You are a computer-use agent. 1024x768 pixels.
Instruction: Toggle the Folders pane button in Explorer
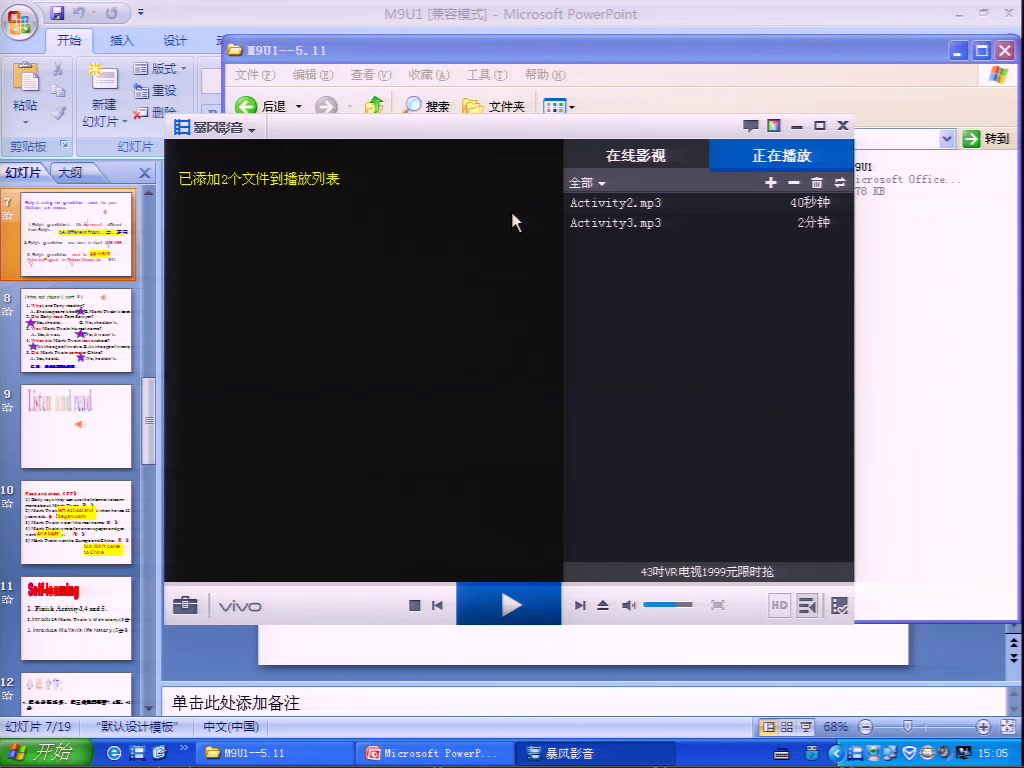tap(494, 106)
